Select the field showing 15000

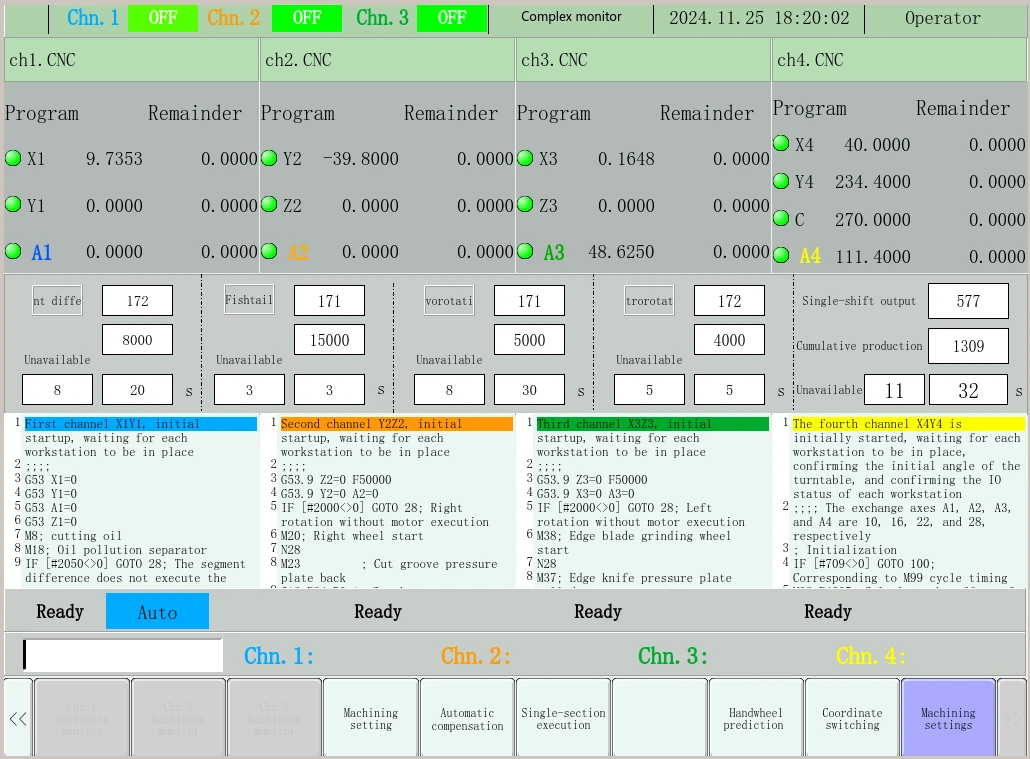pyautogui.click(x=330, y=340)
